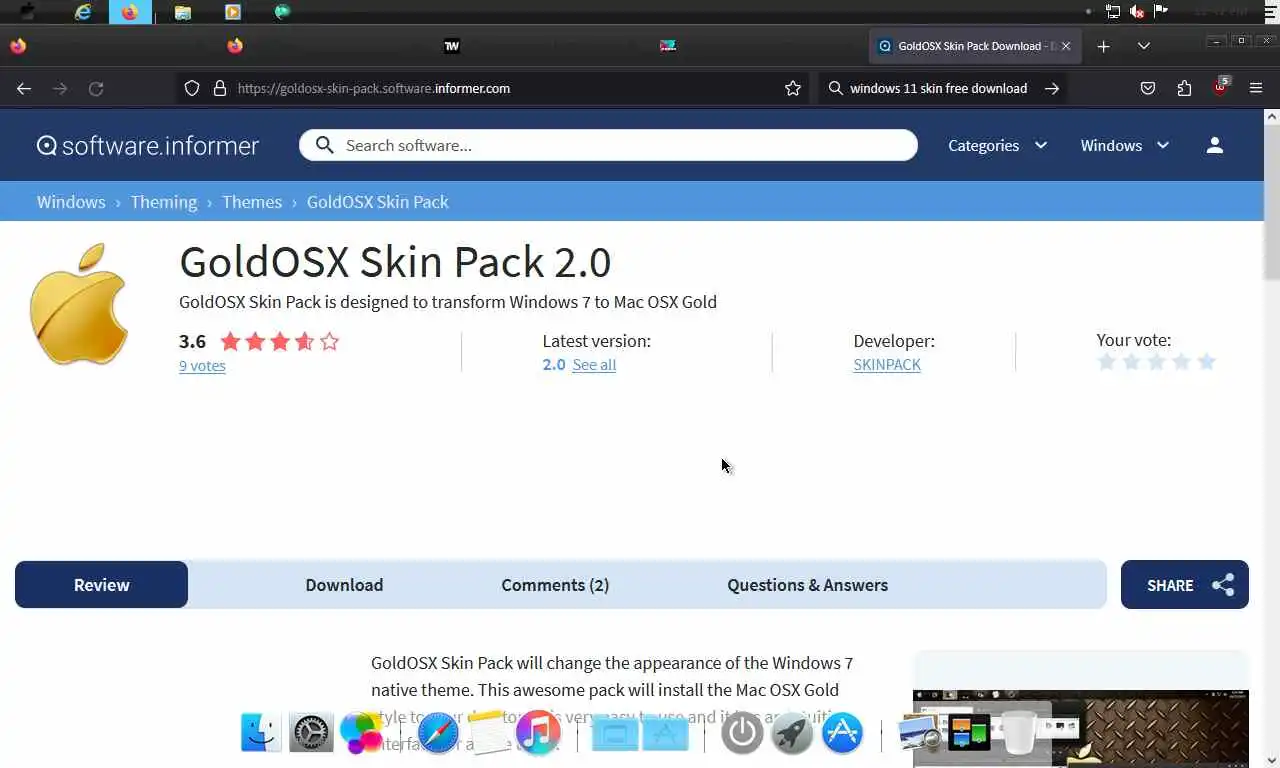Click the site padlock icon
The height and width of the screenshot is (768, 1280).
point(220,88)
